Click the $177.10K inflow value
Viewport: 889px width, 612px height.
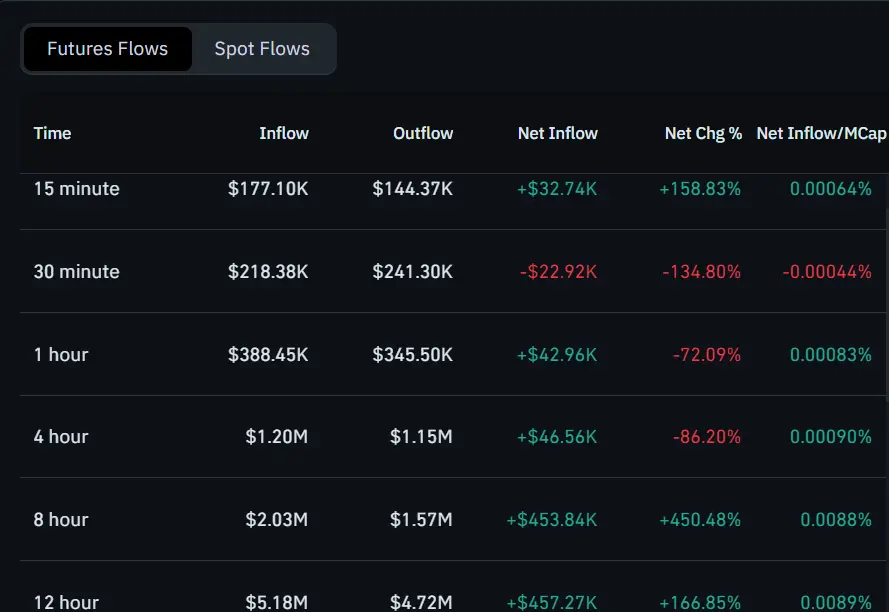(268, 188)
